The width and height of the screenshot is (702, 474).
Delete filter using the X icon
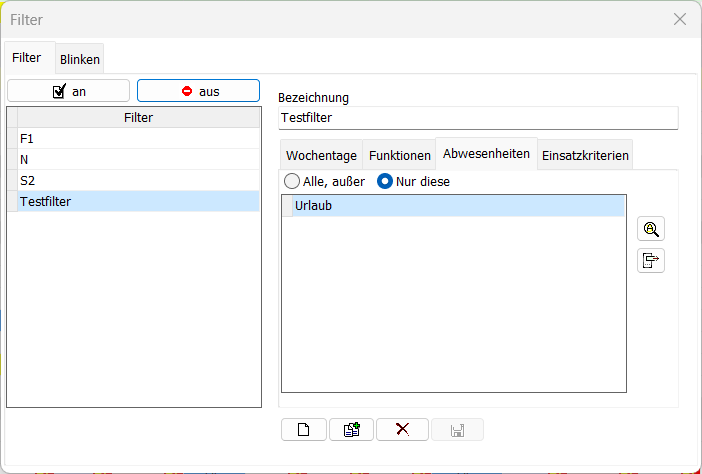pos(402,430)
